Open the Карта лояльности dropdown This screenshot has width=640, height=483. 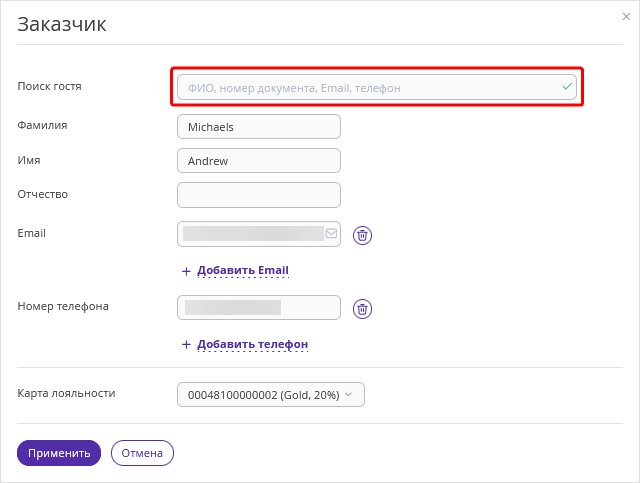pos(271,394)
